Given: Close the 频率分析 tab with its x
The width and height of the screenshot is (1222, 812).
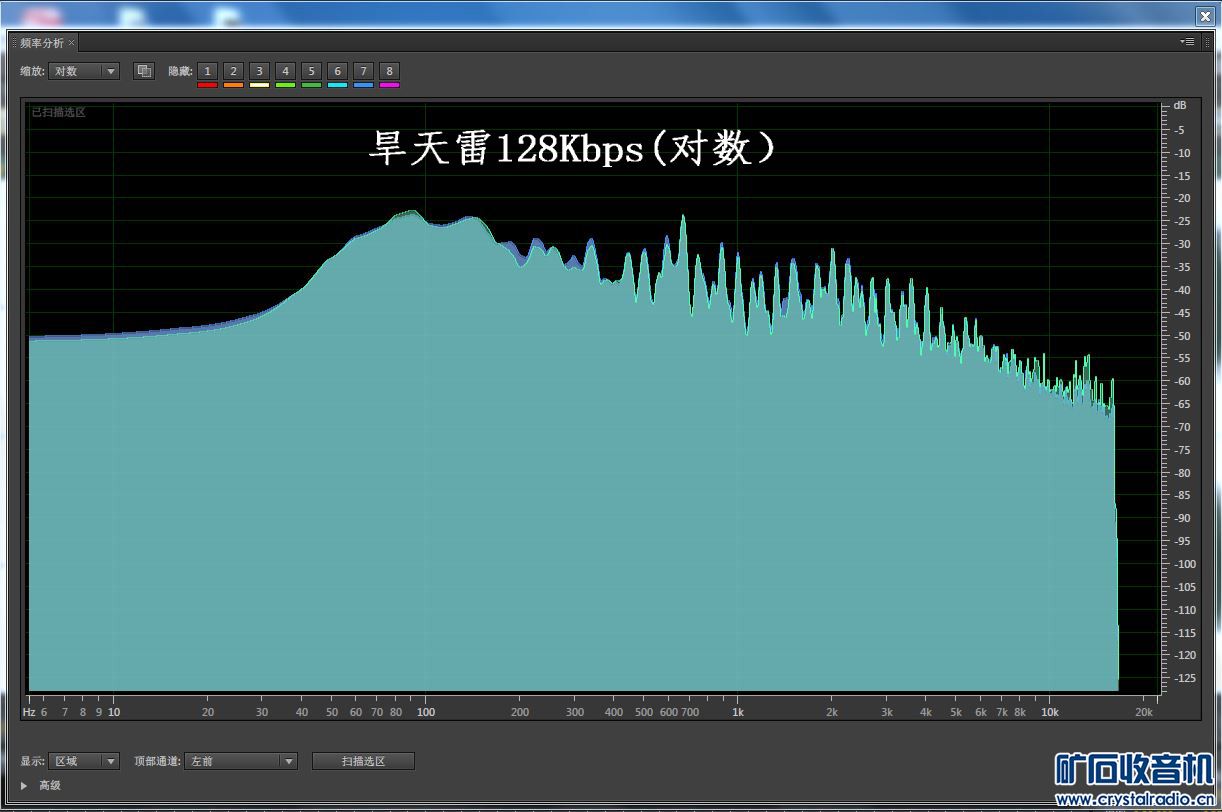Looking at the screenshot, I should [x=72, y=43].
